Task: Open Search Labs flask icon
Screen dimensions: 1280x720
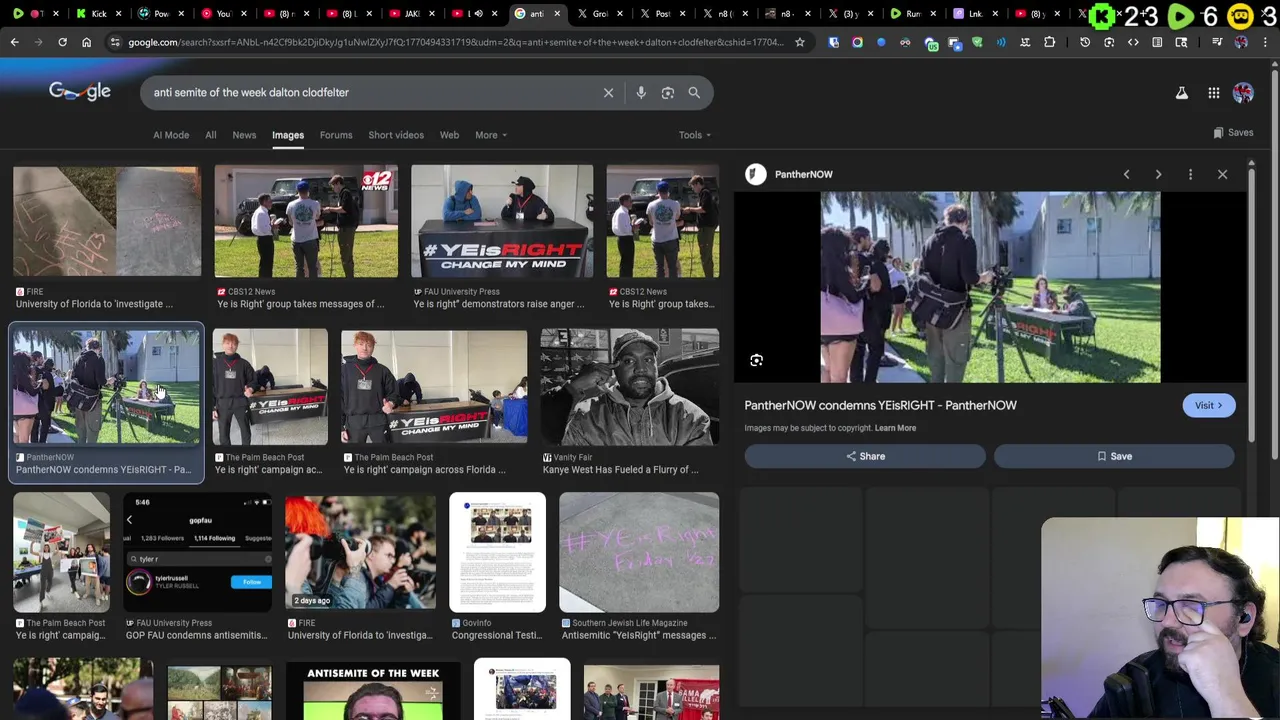Action: pos(1181,93)
